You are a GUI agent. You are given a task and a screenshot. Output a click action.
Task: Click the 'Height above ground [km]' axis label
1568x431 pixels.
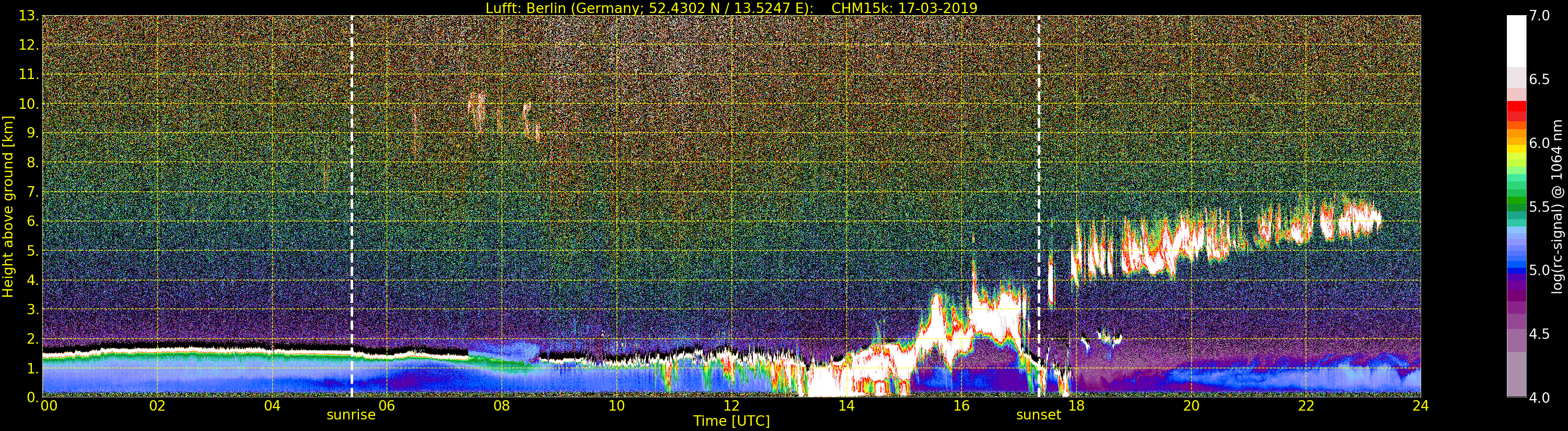pos(8,206)
